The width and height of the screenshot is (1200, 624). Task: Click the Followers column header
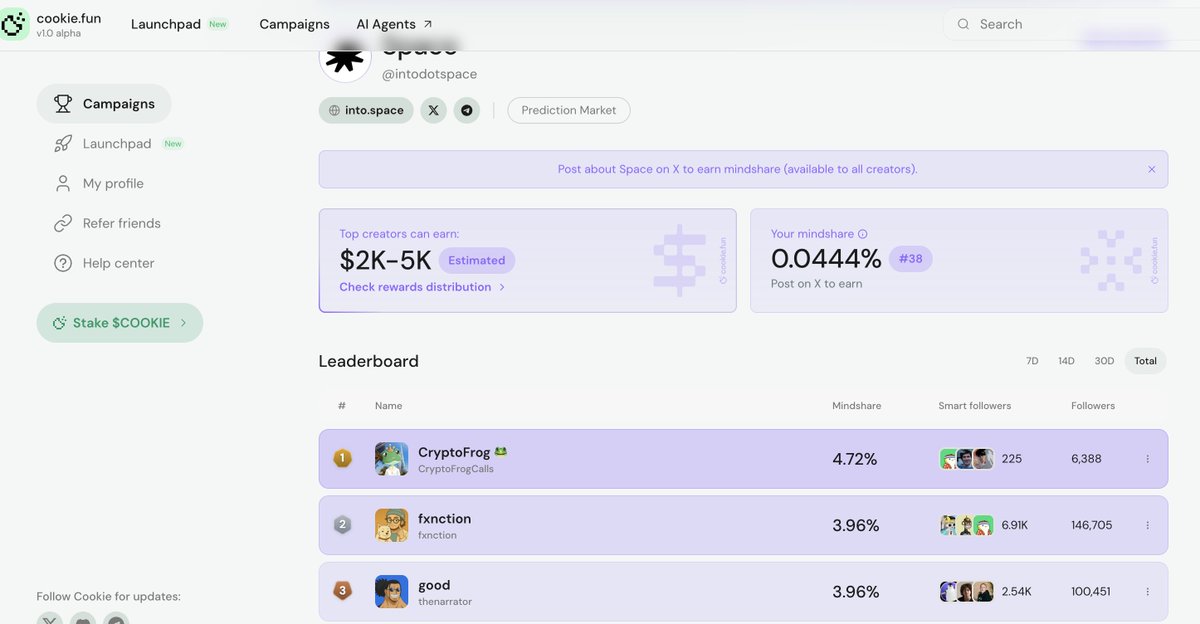tap(1093, 406)
